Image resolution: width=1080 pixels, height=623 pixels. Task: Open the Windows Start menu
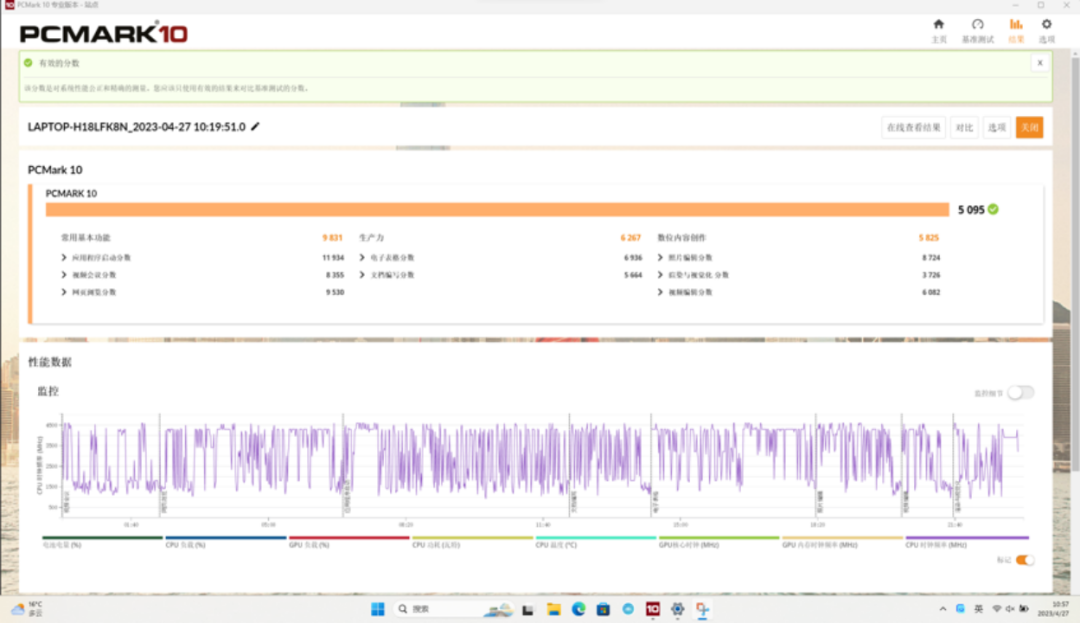378,608
